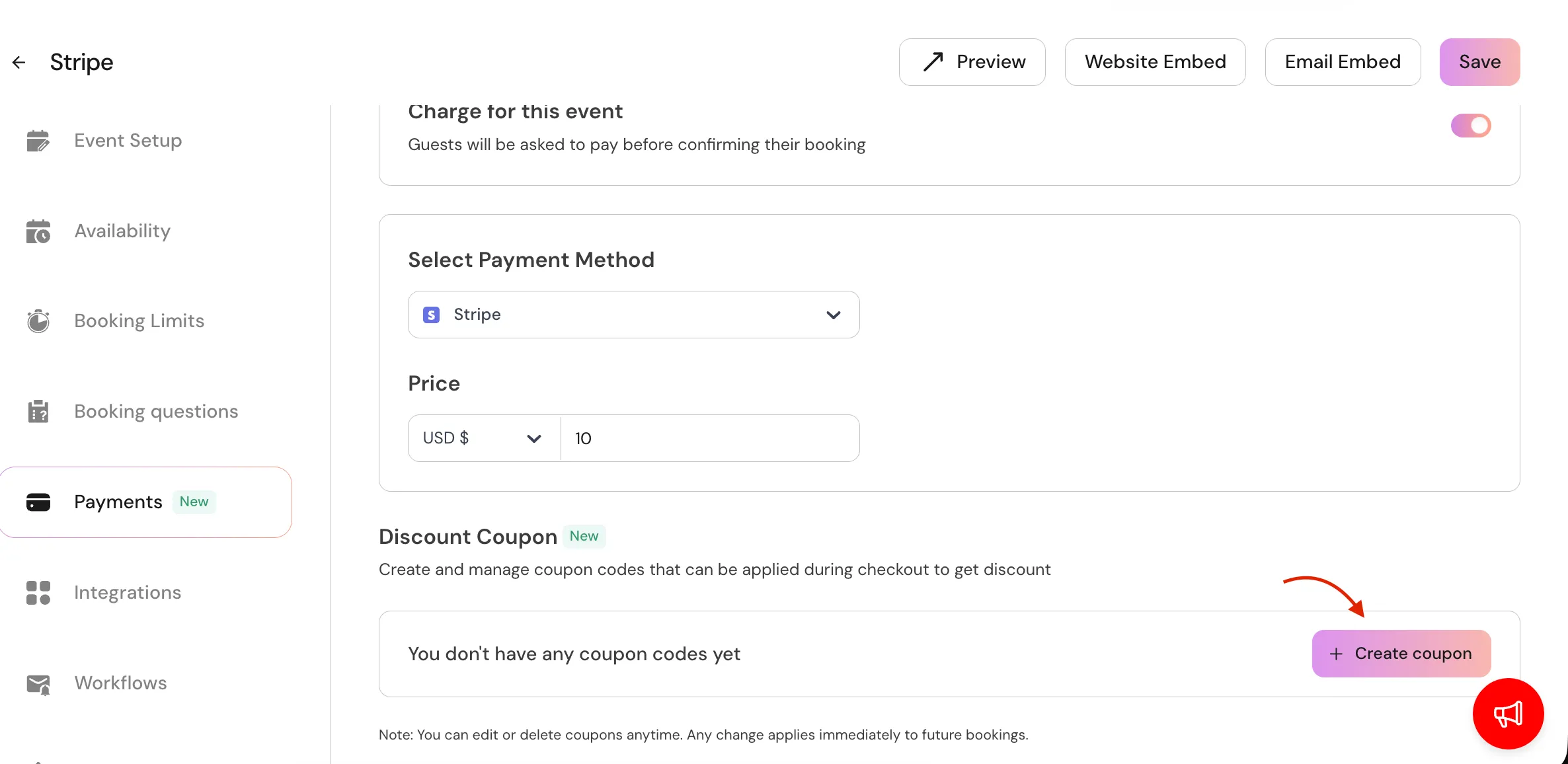This screenshot has height=764, width=1568.
Task: Click the Workflows envelope icon
Action: (38, 684)
